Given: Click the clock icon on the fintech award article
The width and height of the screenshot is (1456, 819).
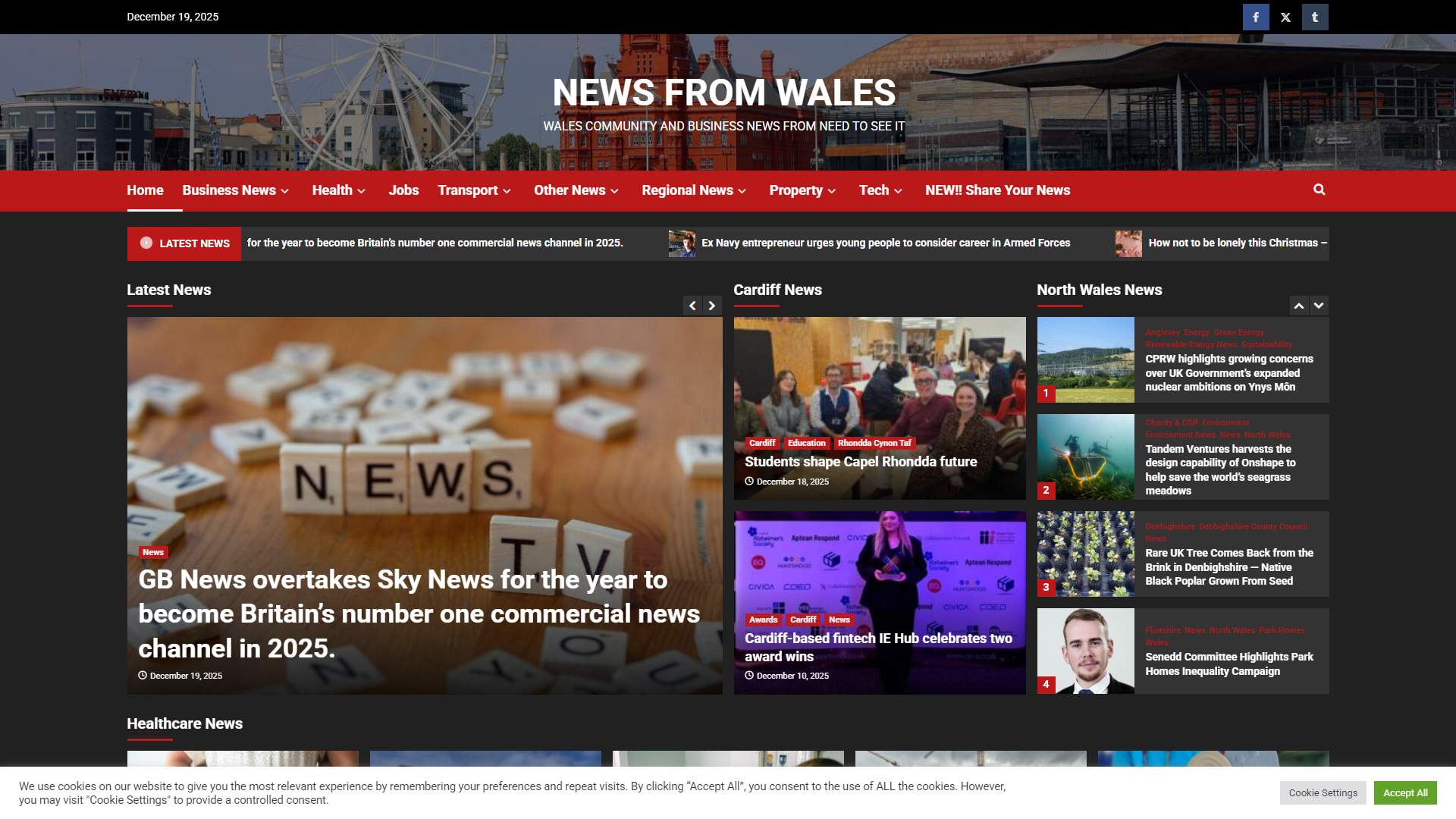Looking at the screenshot, I should 749,676.
